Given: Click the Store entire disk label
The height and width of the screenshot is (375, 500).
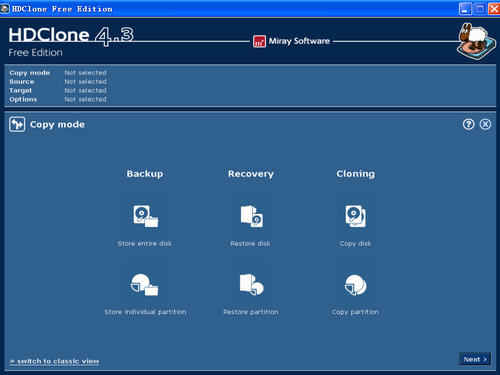Looking at the screenshot, I should pyautogui.click(x=145, y=243).
